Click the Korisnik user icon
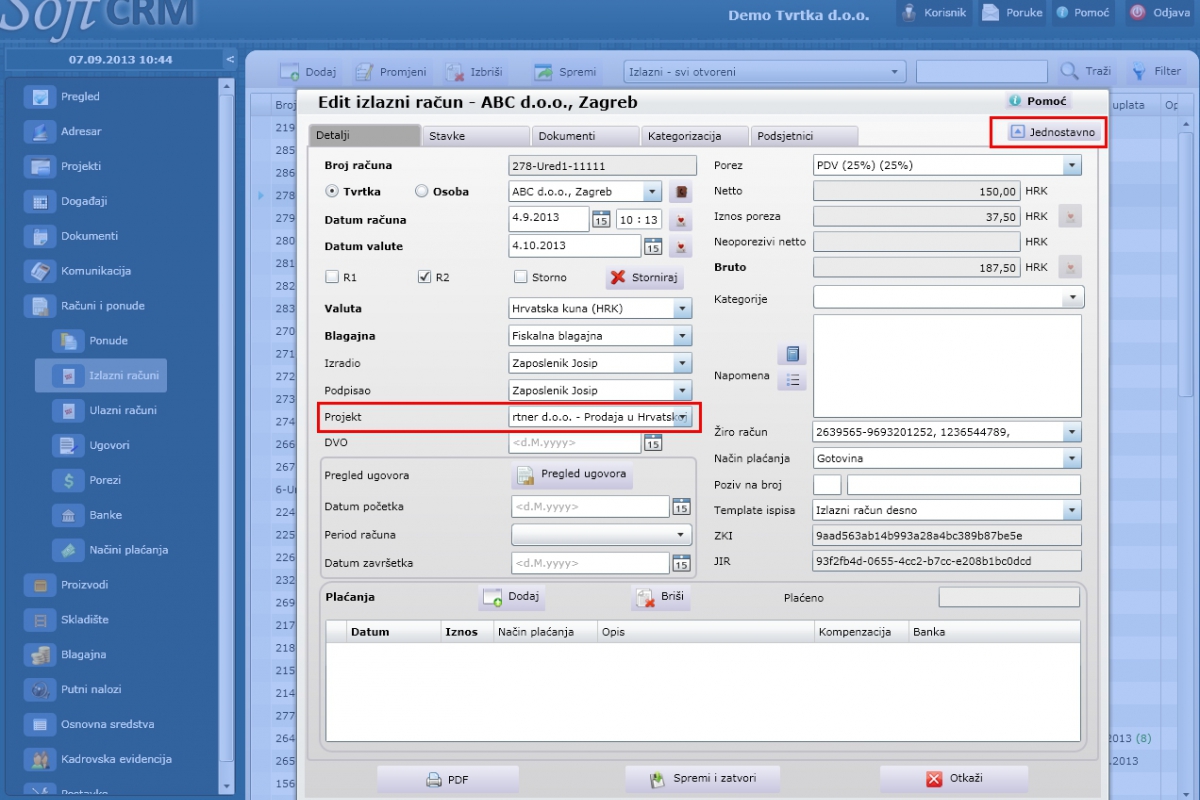The width and height of the screenshot is (1200, 800). [x=909, y=13]
